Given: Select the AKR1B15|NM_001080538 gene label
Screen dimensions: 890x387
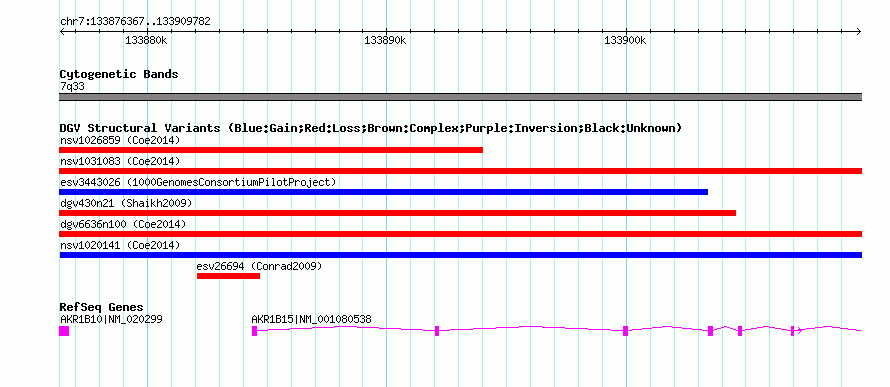Looking at the screenshot, I should (x=311, y=319).
